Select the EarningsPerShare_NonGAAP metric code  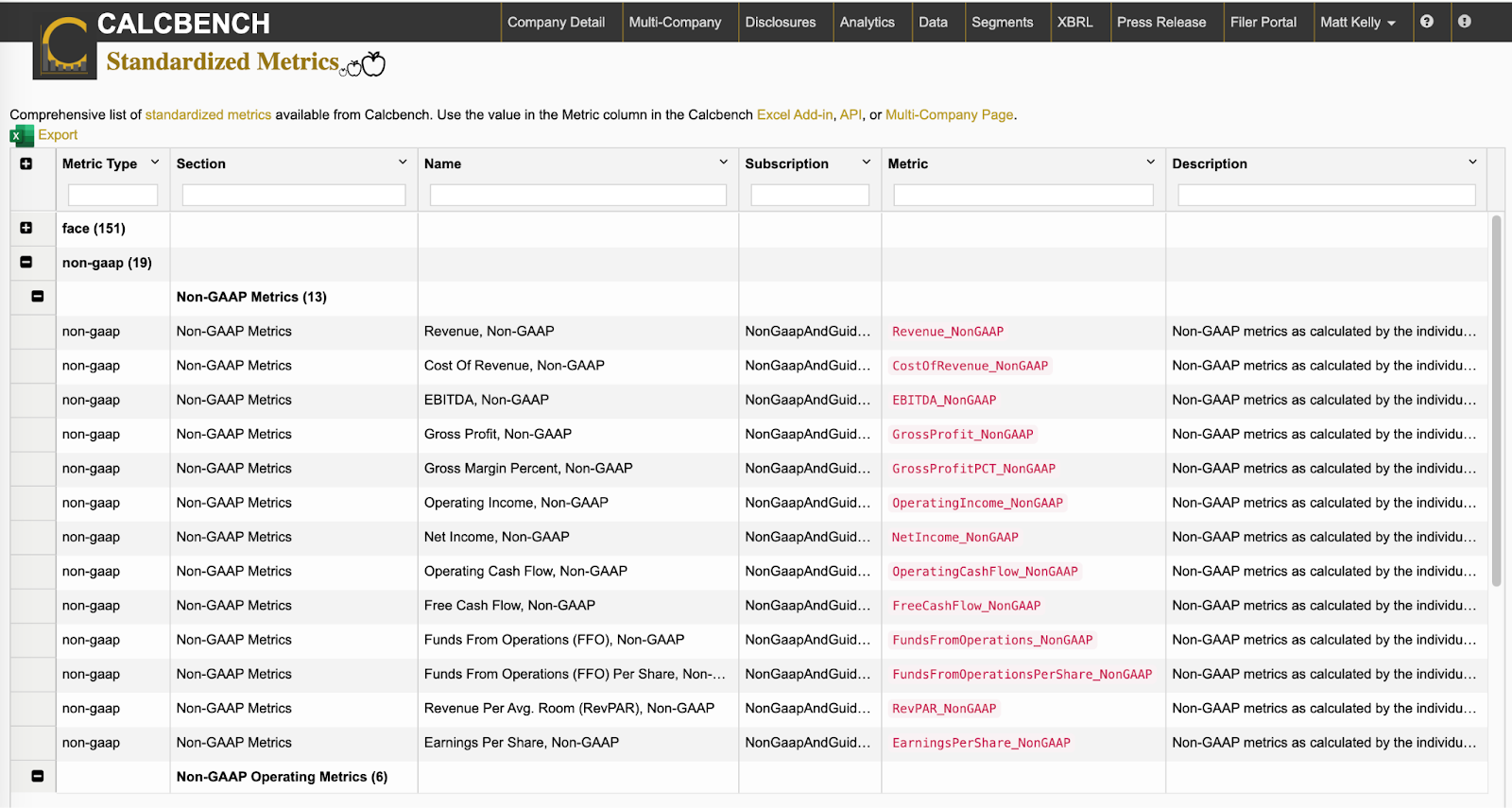point(981,743)
